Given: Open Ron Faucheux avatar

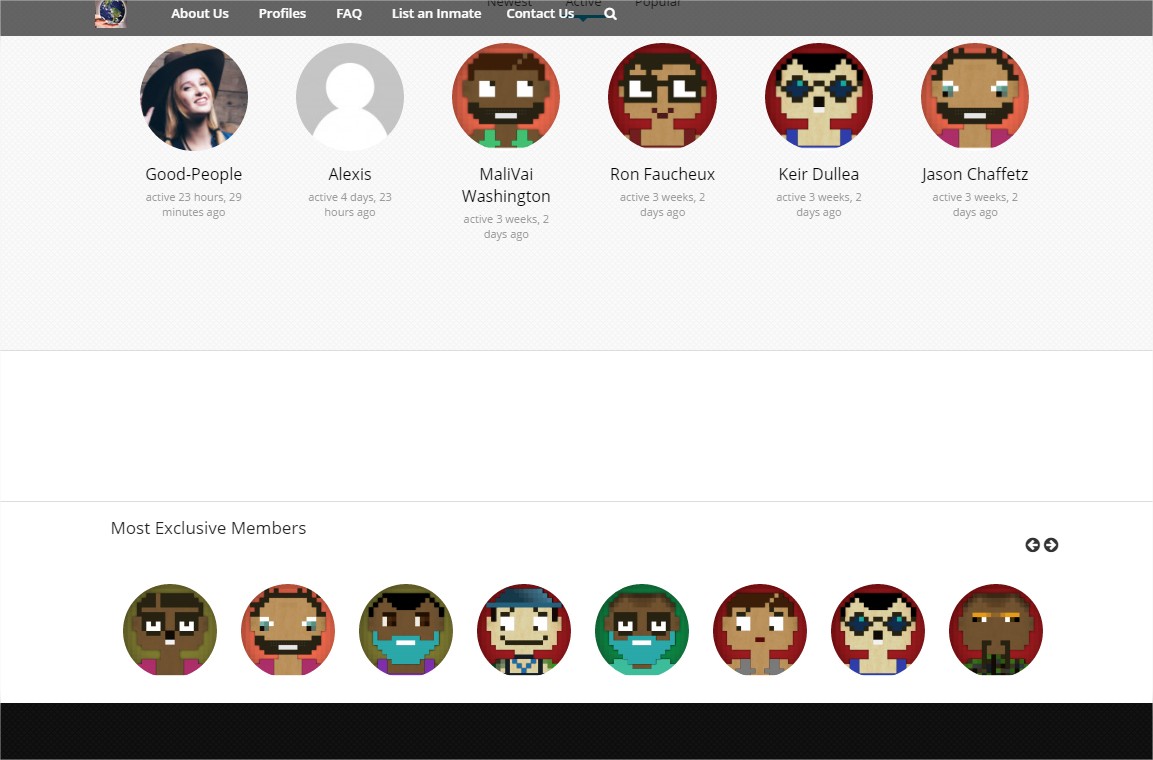Looking at the screenshot, I should (x=663, y=96).
